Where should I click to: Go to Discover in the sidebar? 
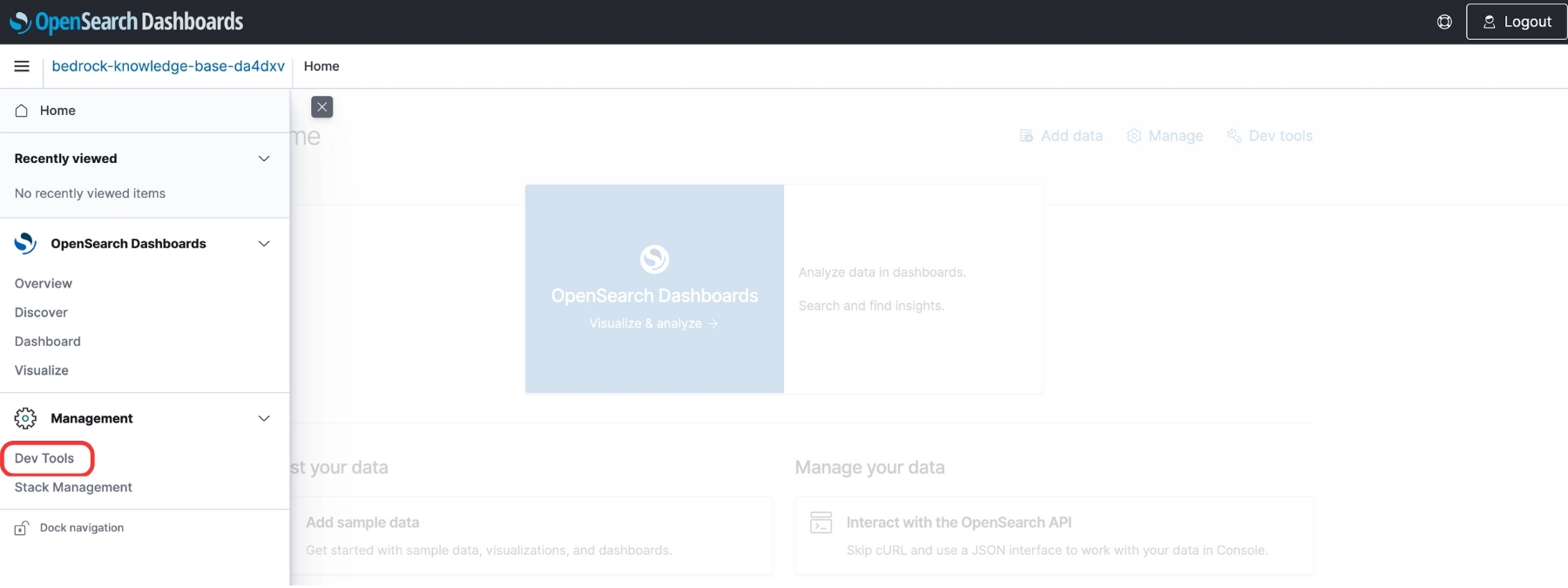tap(41, 313)
